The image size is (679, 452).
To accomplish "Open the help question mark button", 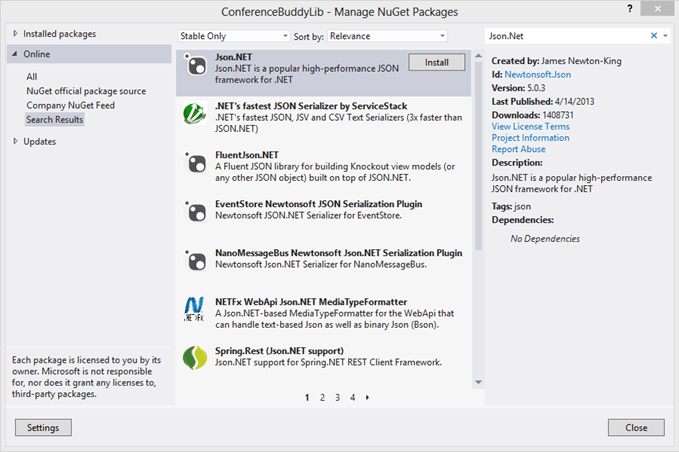I will 630,9.
